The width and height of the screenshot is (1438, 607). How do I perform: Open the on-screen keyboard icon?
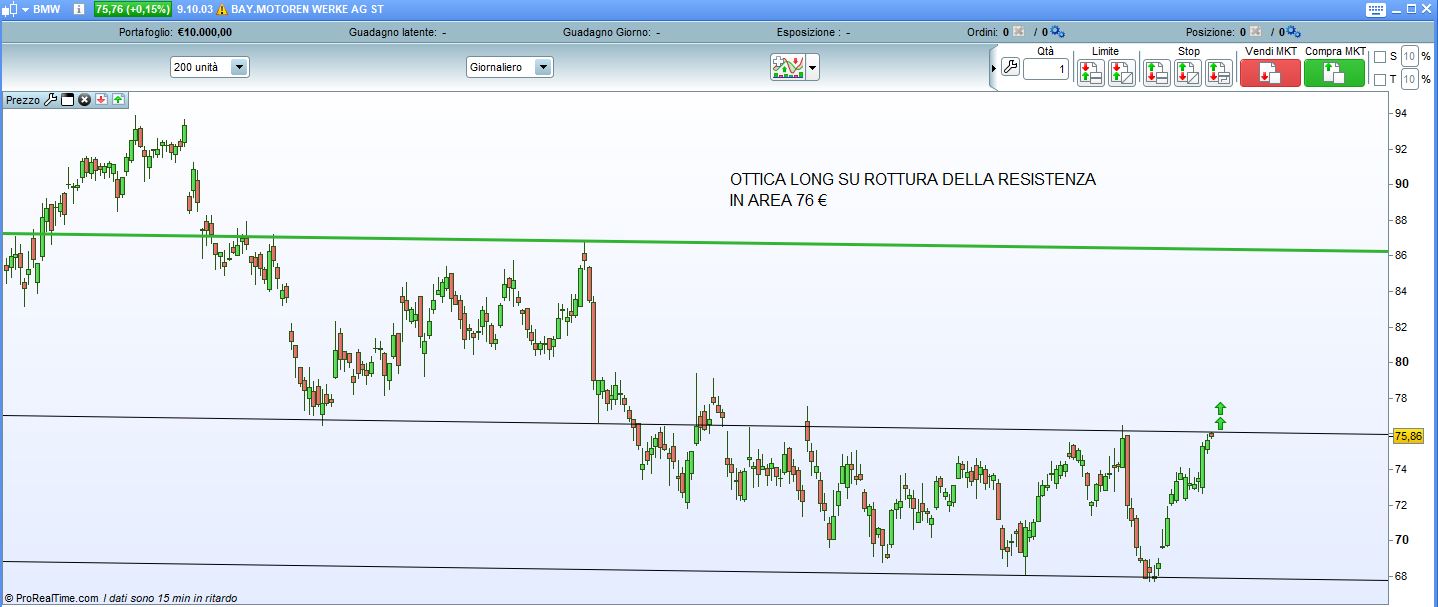coord(1377,9)
